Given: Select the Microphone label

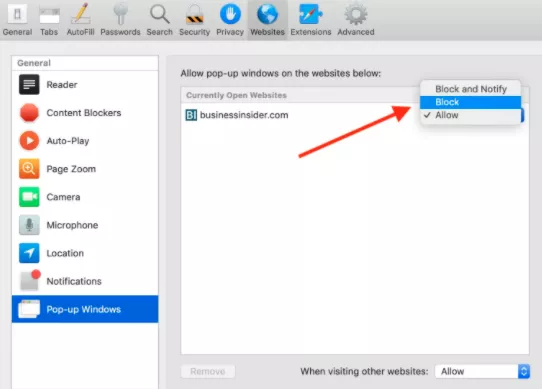Looking at the screenshot, I should coord(72,225).
